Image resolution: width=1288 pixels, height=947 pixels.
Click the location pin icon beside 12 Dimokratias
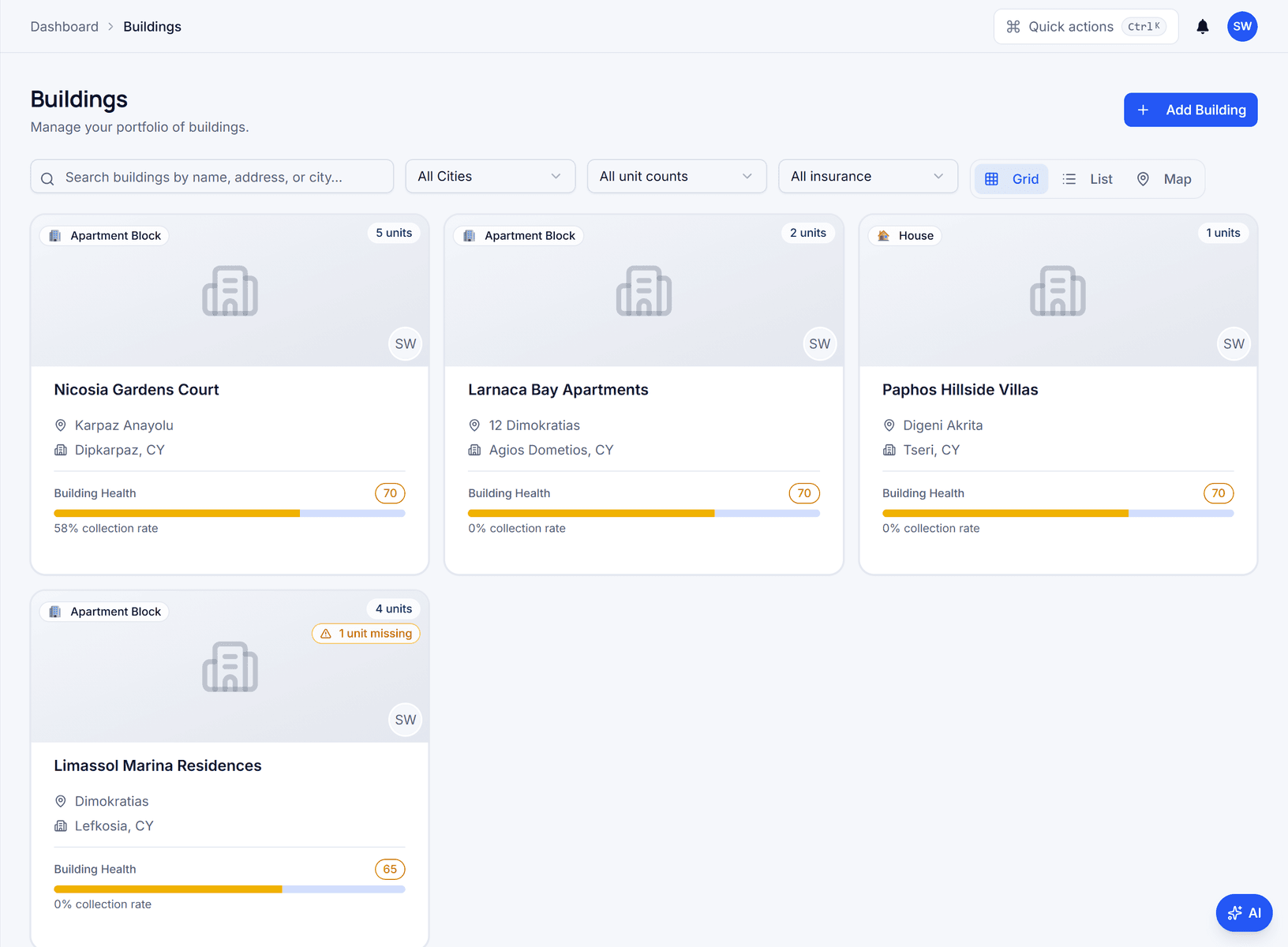click(474, 425)
